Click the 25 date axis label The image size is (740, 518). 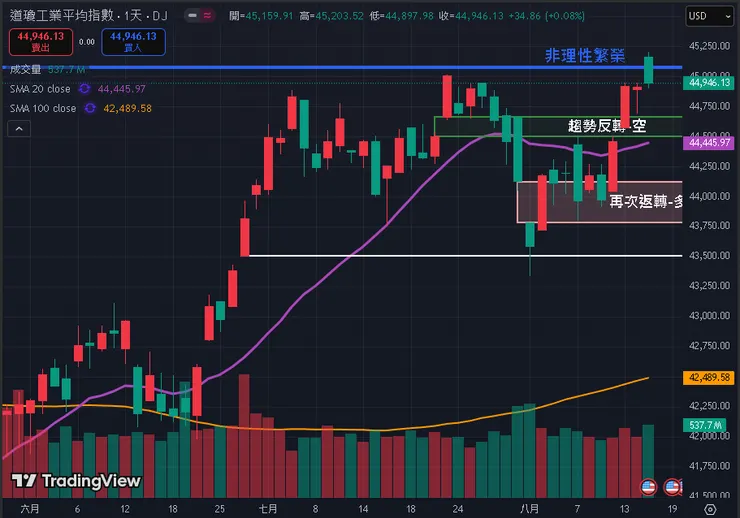tap(219, 509)
